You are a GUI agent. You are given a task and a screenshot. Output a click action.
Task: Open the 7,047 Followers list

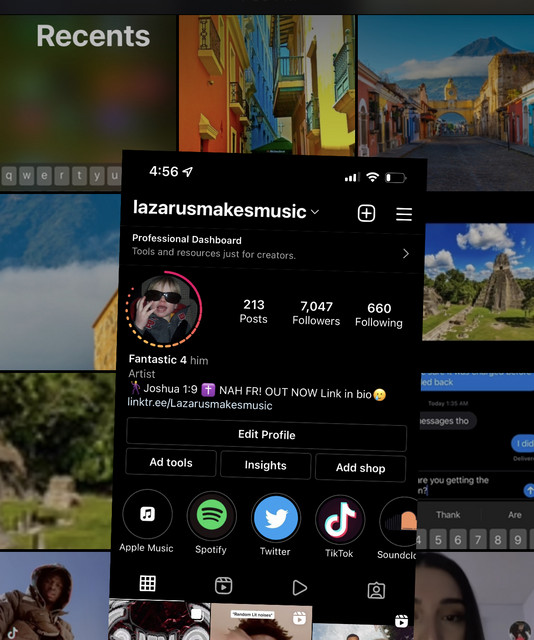[x=316, y=313]
